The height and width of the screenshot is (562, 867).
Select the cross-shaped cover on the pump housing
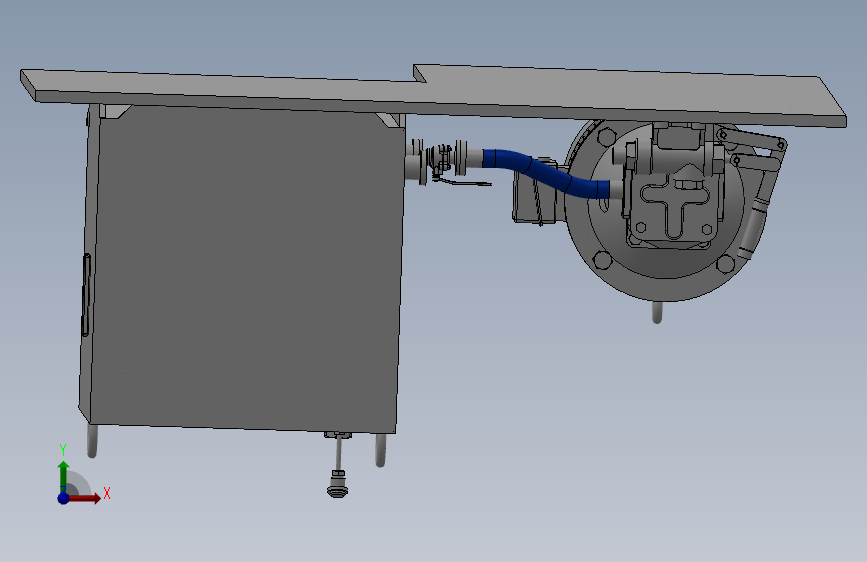tap(675, 205)
